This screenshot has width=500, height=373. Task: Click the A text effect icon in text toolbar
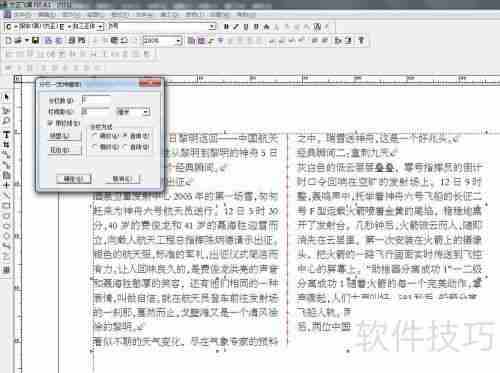(x=266, y=27)
